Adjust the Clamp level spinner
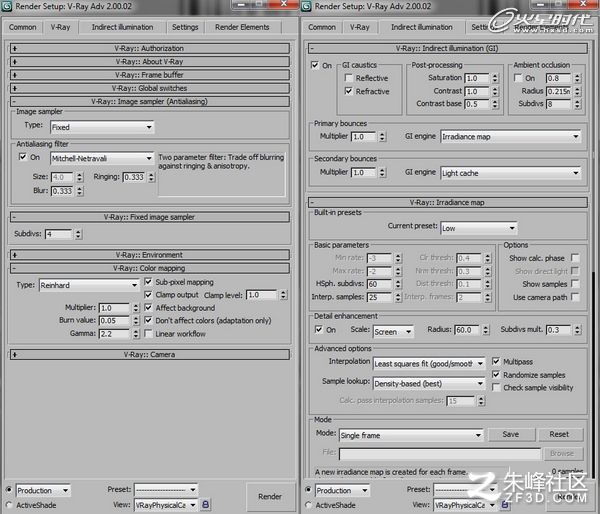This screenshot has height=514, width=600. click(x=283, y=295)
